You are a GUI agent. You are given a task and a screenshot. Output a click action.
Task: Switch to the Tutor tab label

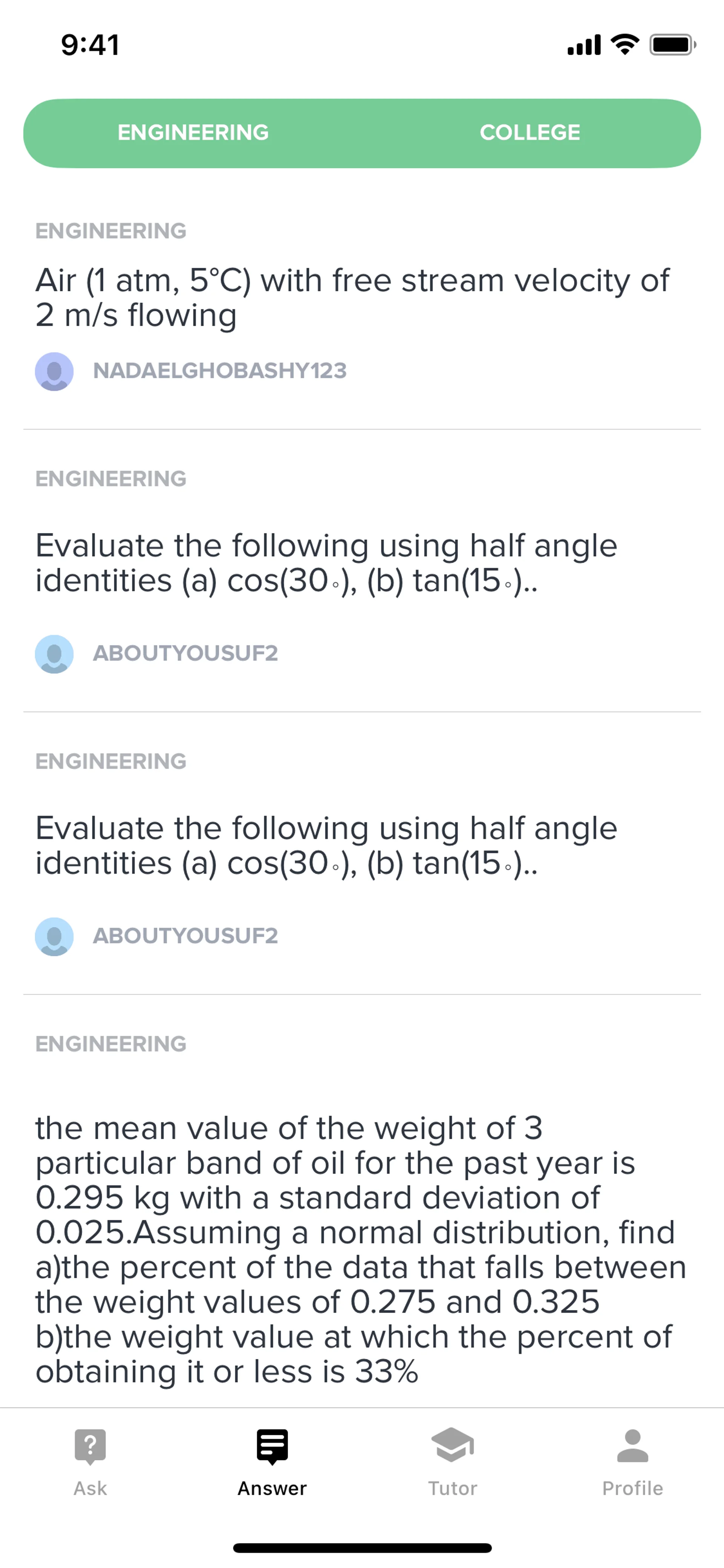452,1488
